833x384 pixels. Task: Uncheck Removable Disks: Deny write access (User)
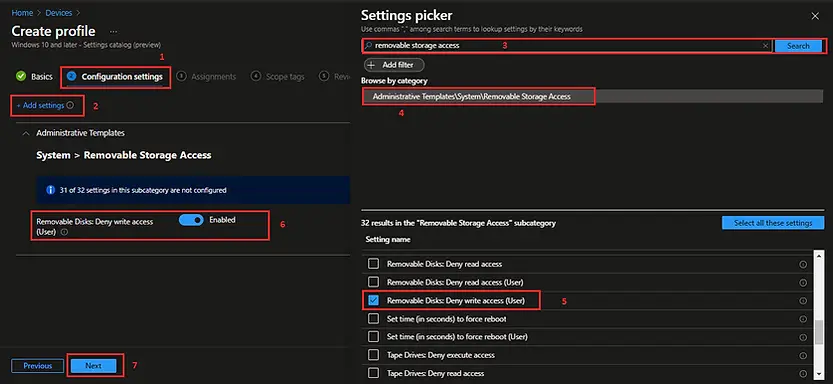coord(373,301)
